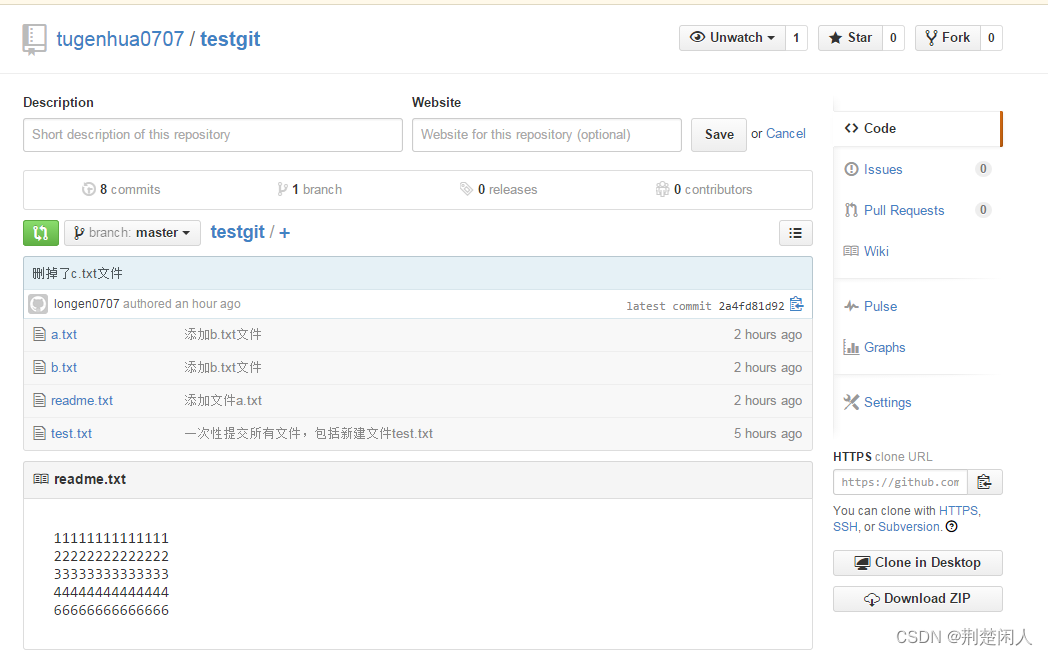This screenshot has width=1048, height=655.
Task: Click the longen0707 author avatar
Action: tap(38, 304)
